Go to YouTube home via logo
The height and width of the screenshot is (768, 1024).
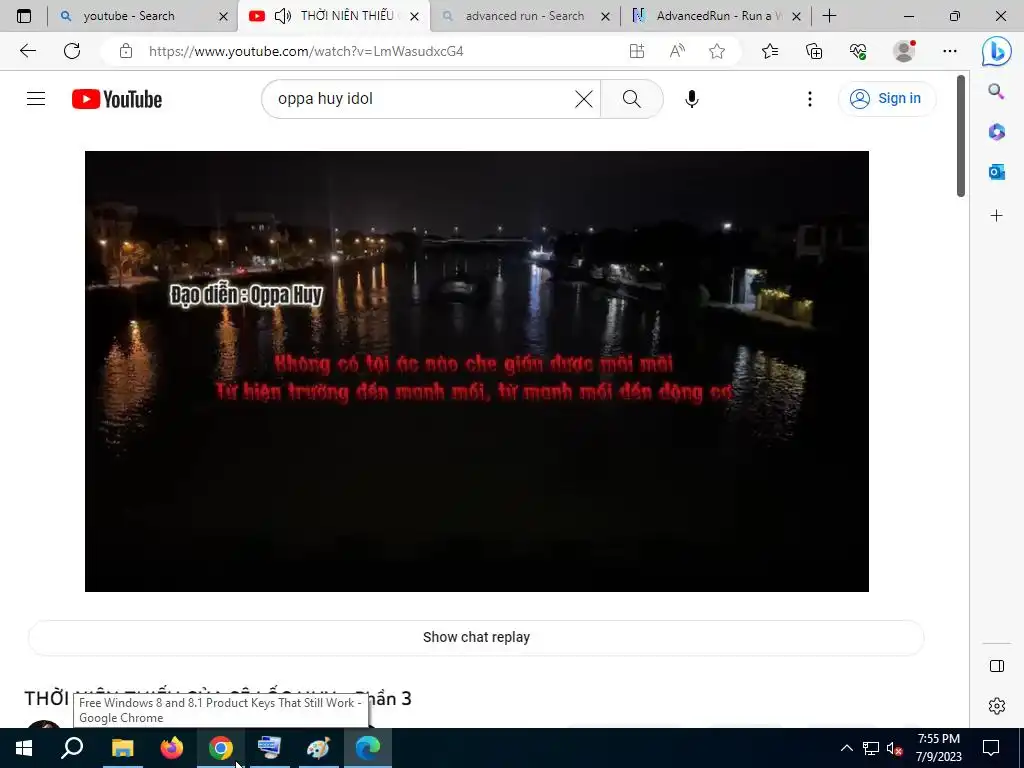pos(117,99)
